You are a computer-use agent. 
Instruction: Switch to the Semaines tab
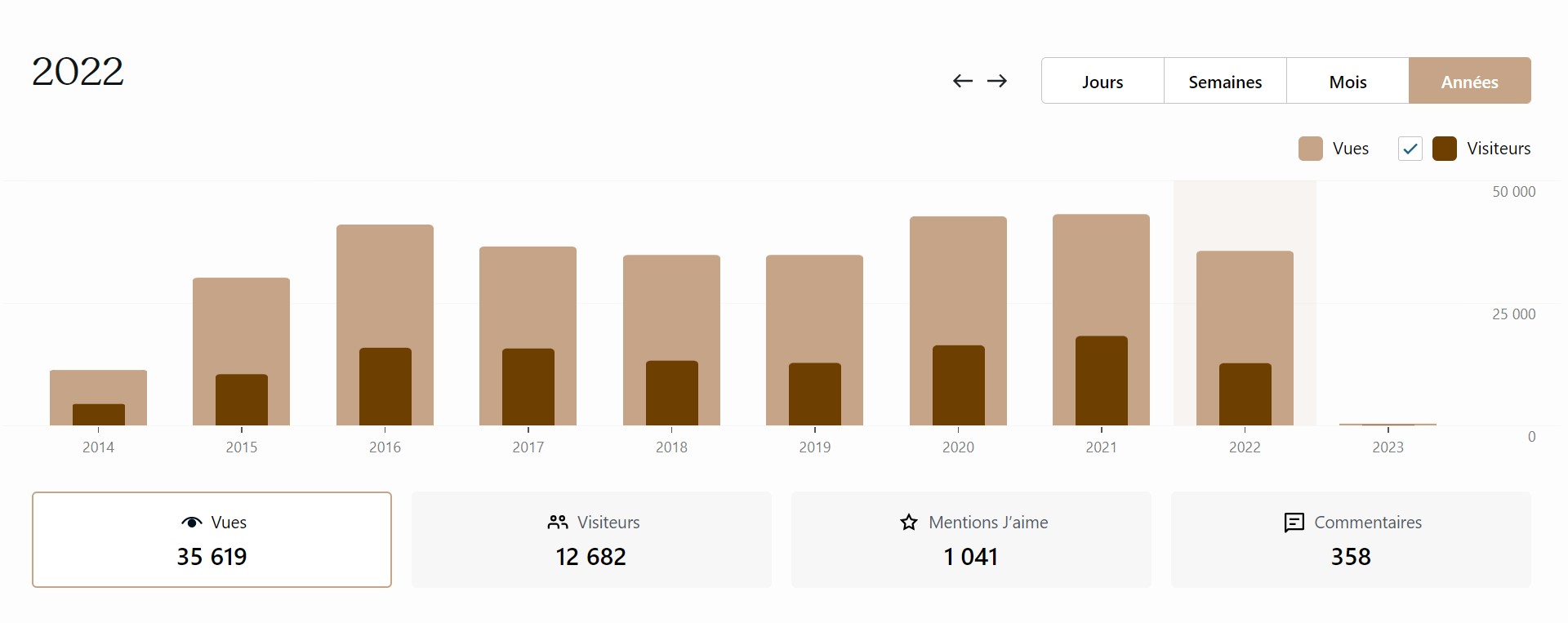(1225, 81)
